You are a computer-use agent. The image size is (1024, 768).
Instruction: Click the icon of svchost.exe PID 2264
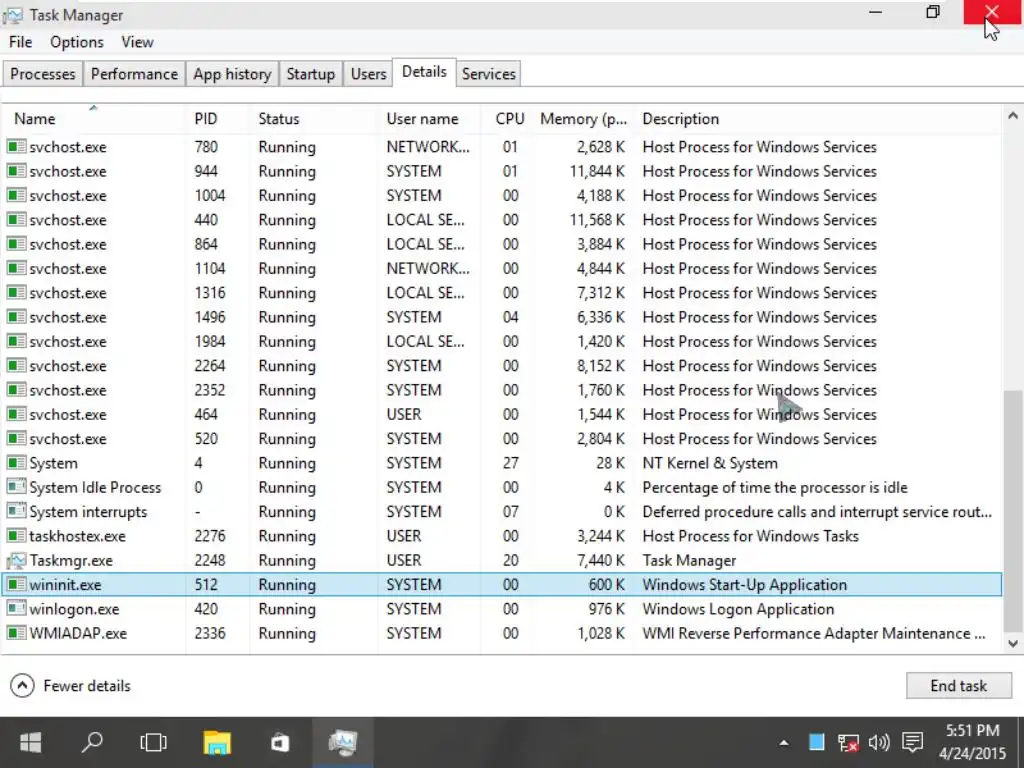click(x=16, y=366)
